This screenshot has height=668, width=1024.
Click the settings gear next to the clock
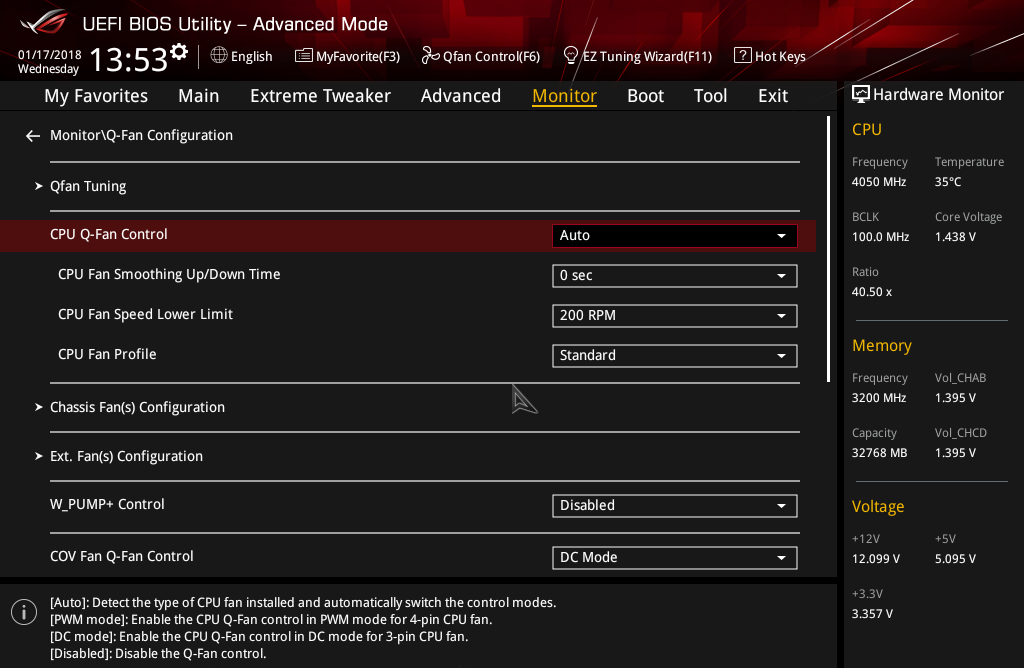pos(179,52)
